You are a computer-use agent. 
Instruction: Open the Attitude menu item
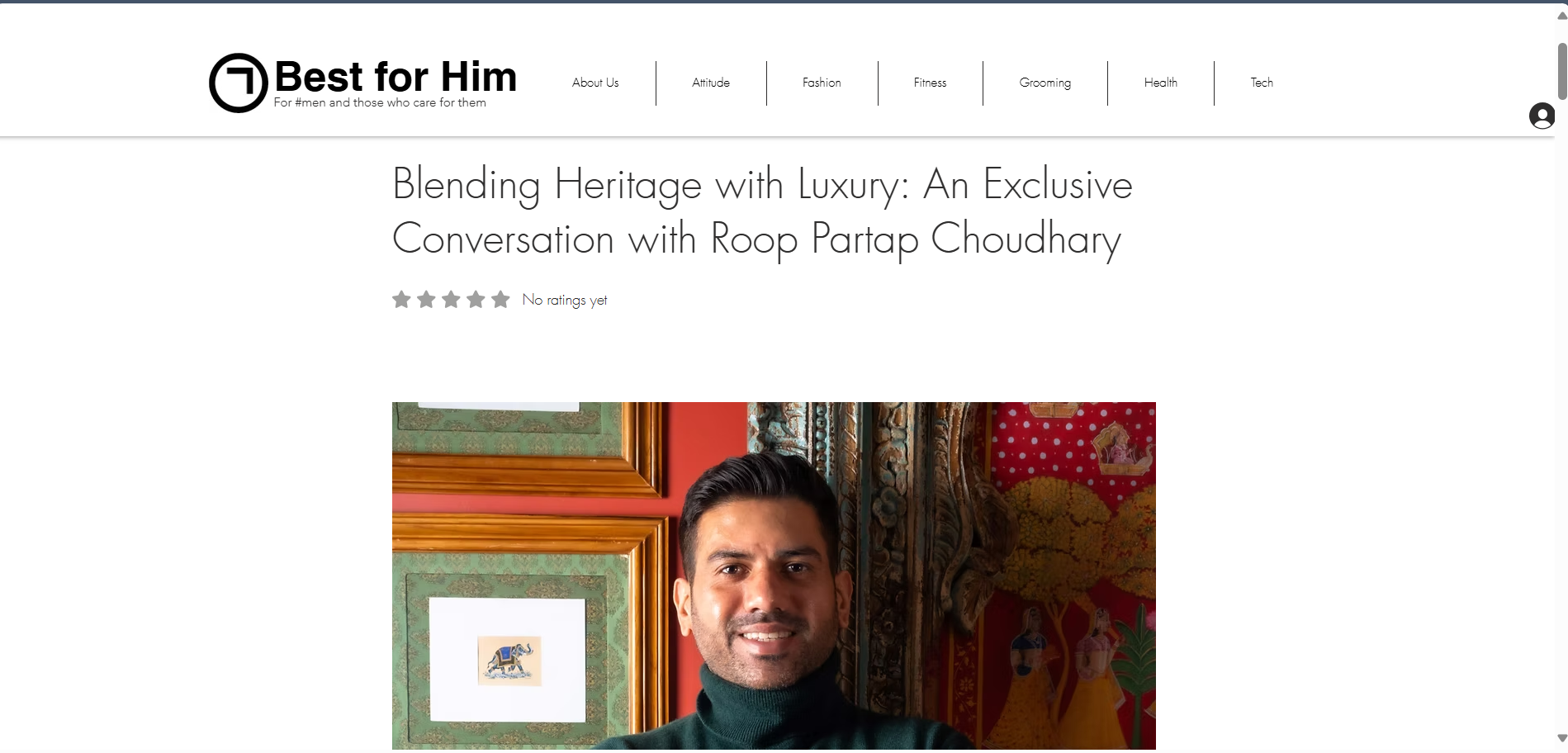[711, 83]
